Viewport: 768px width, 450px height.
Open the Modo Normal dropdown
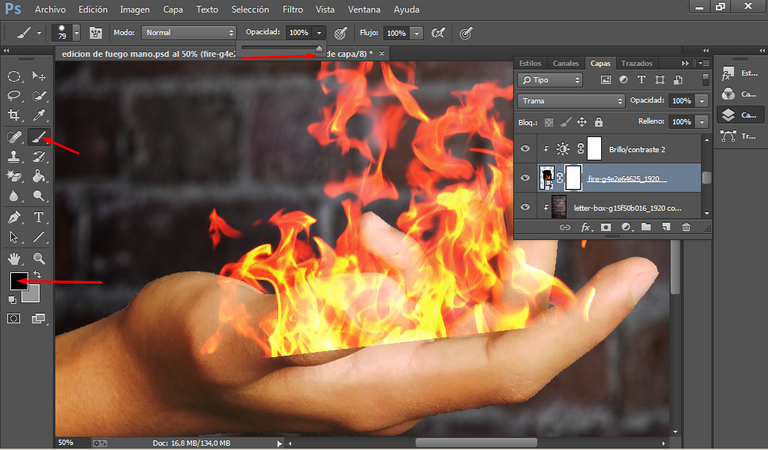click(189, 32)
